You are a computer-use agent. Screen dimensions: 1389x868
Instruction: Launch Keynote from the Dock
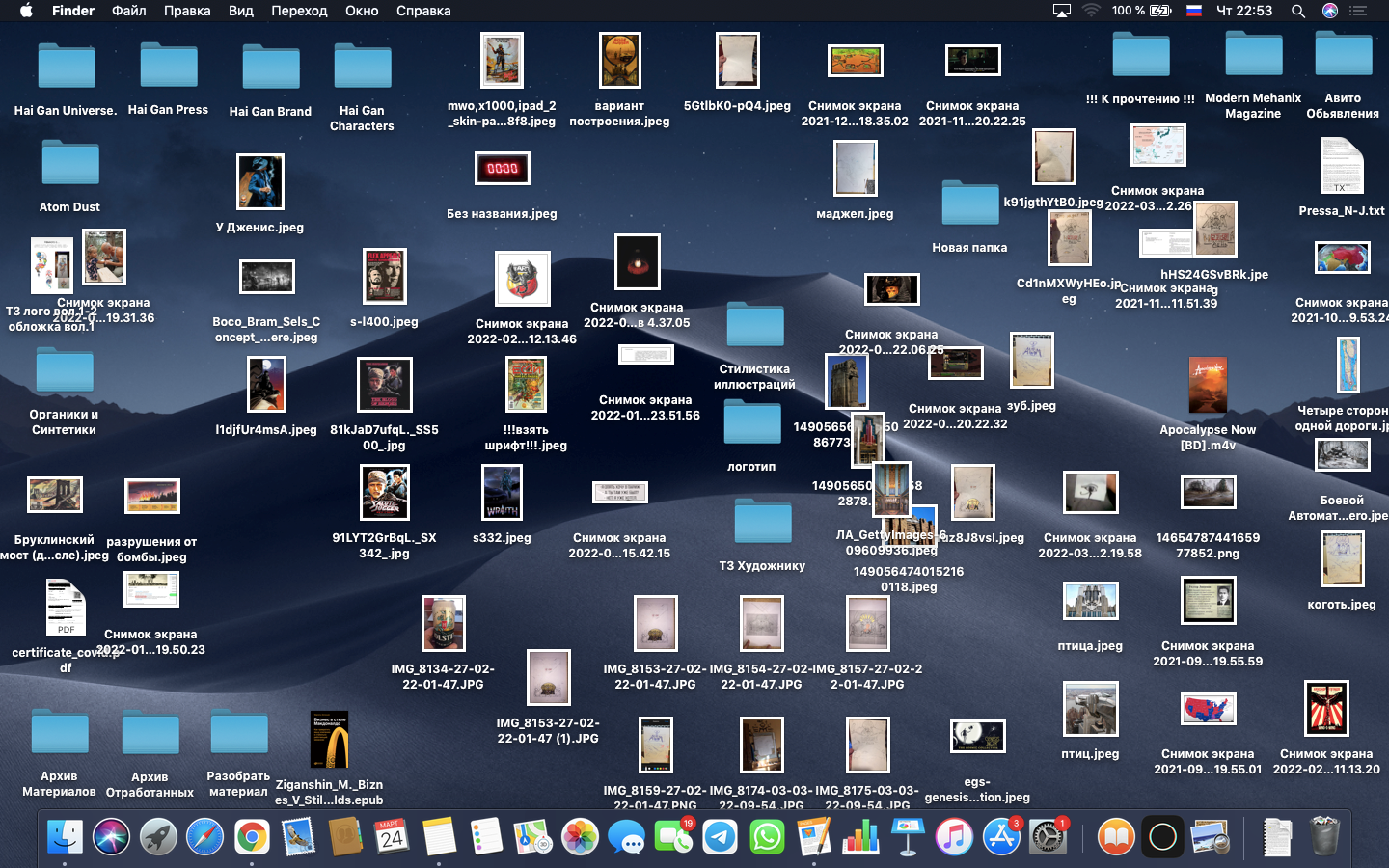[x=907, y=837]
